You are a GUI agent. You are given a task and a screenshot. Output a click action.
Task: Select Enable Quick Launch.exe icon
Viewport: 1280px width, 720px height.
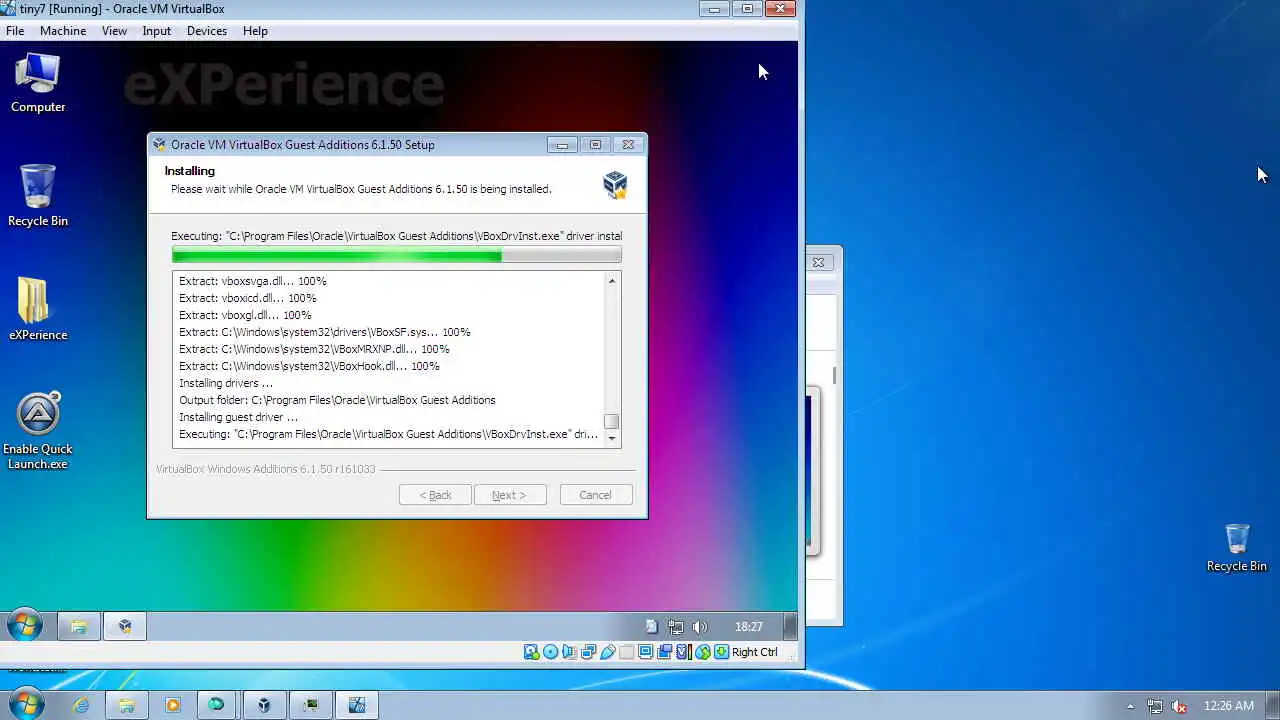tap(38, 431)
